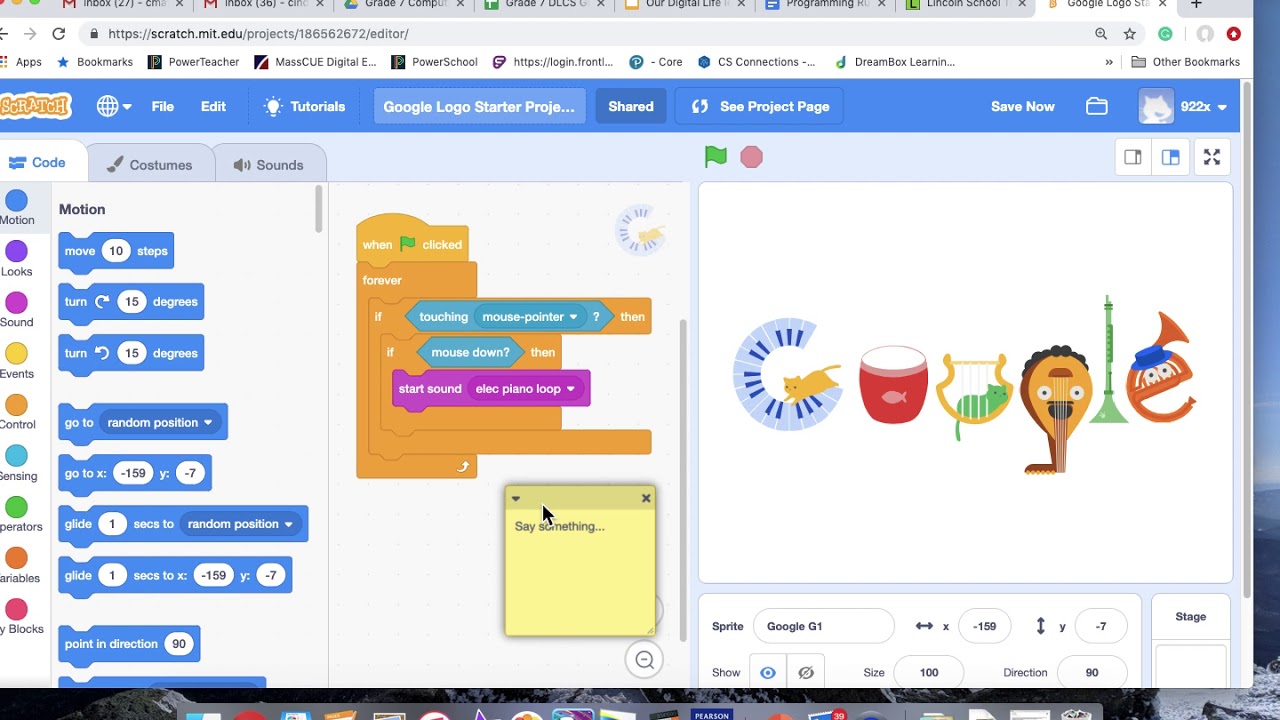Open the File menu
Image resolution: width=1280 pixels, height=720 pixels.
[x=162, y=106]
